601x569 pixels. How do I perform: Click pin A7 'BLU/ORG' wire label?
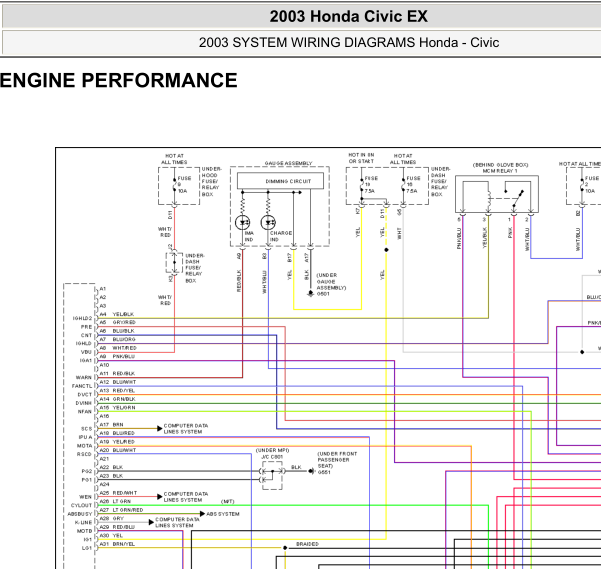point(124,339)
